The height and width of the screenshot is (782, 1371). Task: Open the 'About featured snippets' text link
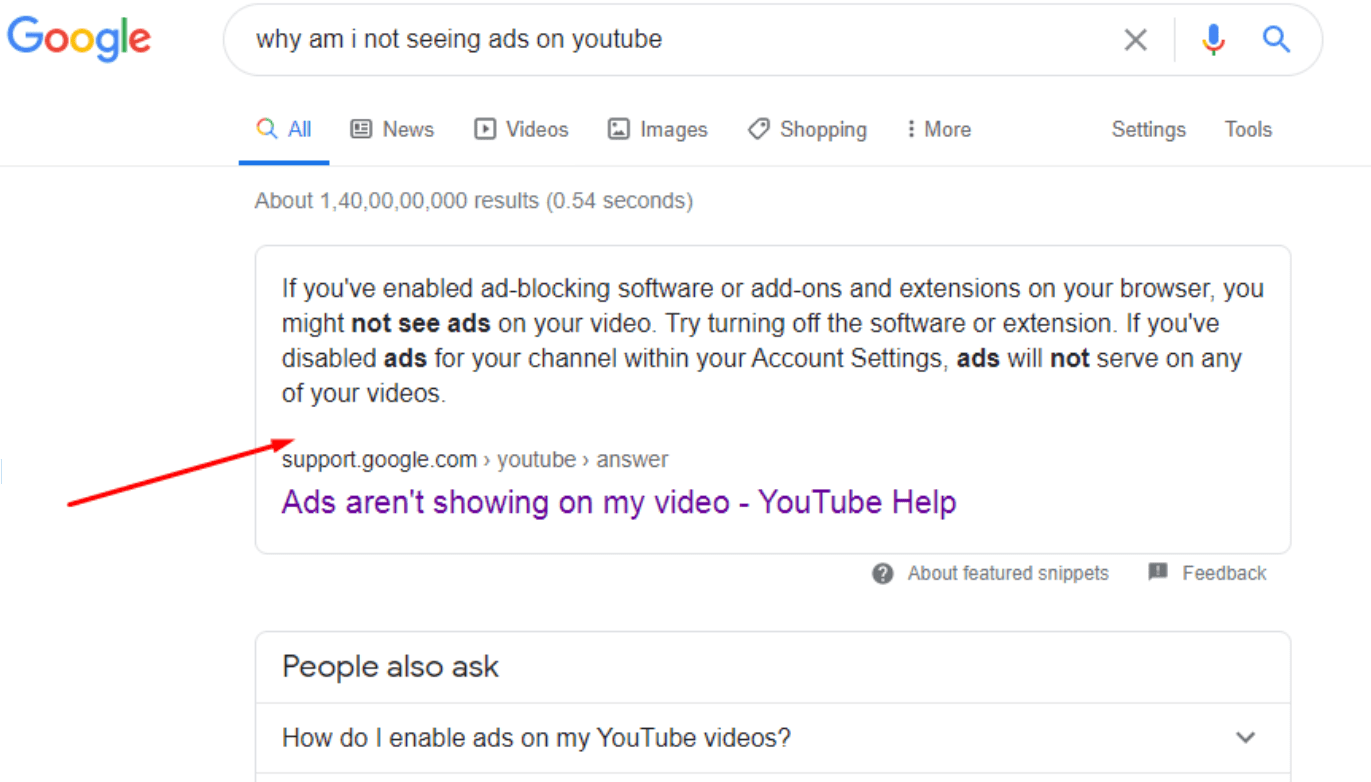1007,573
